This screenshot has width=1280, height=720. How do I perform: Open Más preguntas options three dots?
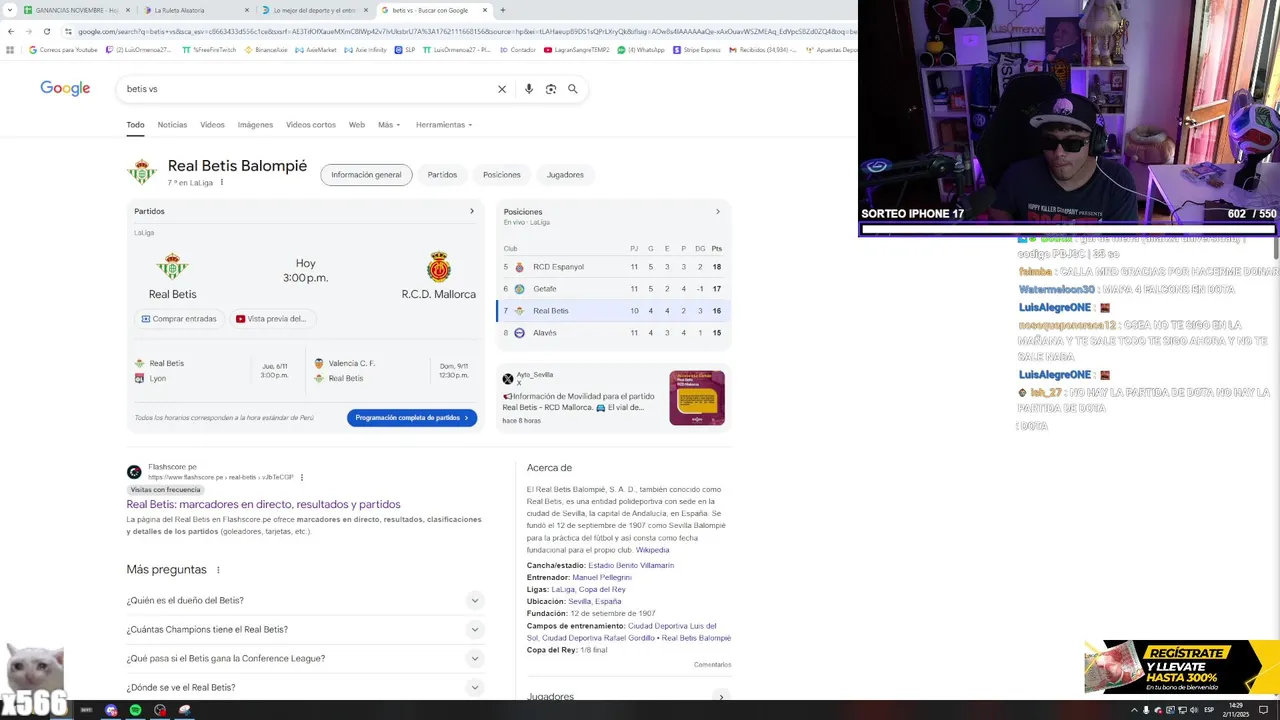[x=218, y=570]
